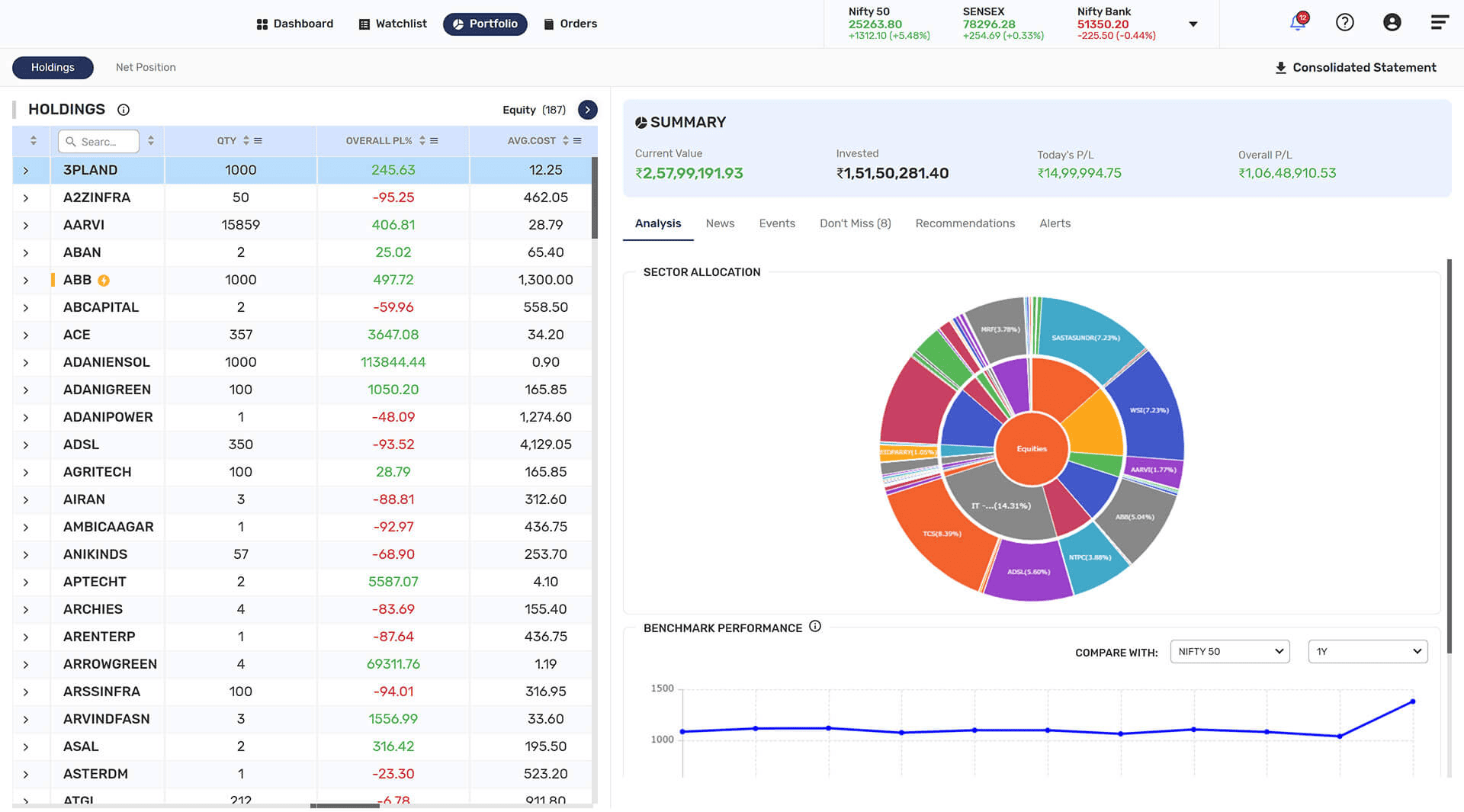
Task: Sort by symbol name arrows beside search
Action: click(151, 141)
